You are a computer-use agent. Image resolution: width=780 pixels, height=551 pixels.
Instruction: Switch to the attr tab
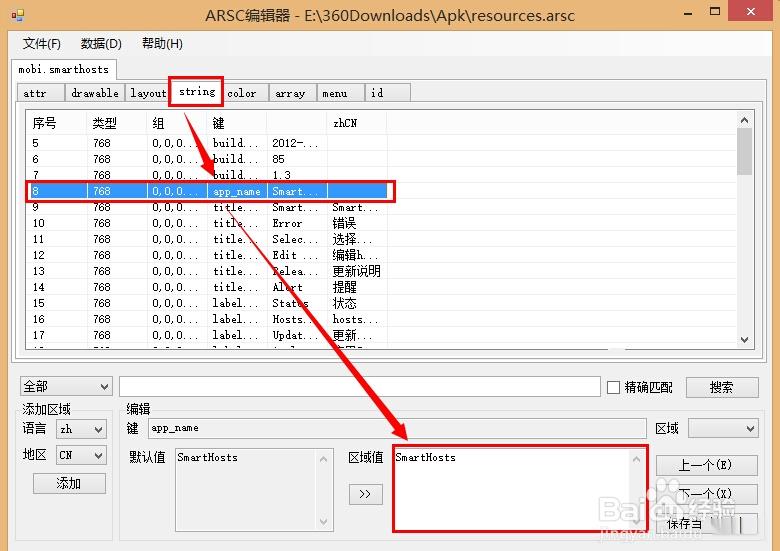(x=40, y=93)
